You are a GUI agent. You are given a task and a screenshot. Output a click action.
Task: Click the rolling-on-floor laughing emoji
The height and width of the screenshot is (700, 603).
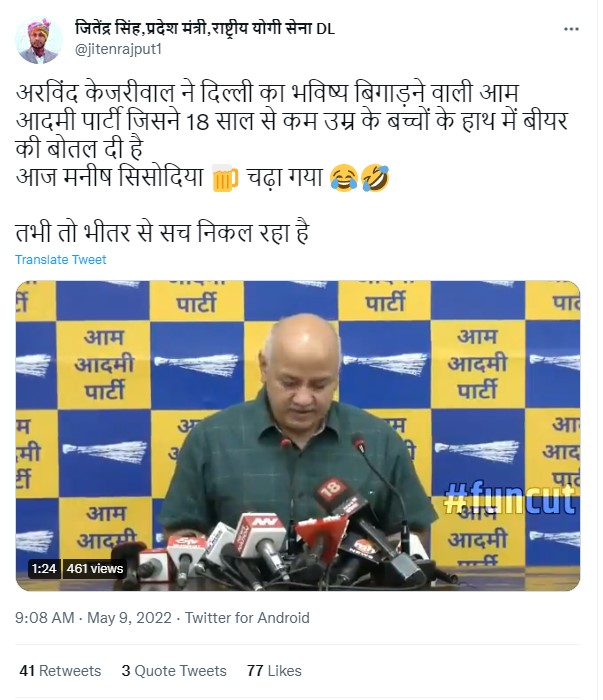[375, 178]
